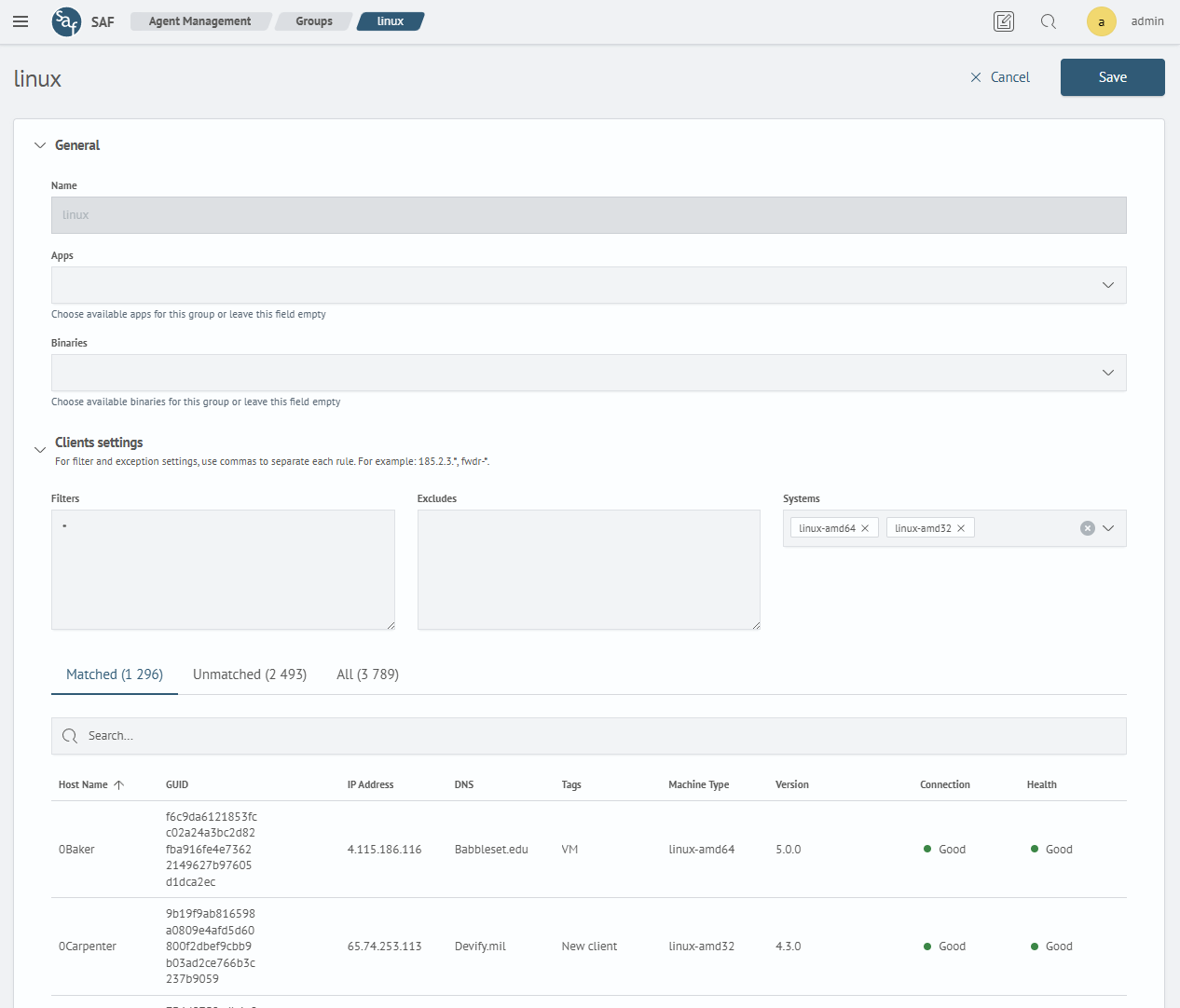
Task: Open the global search magnifier icon
Action: click(1049, 21)
